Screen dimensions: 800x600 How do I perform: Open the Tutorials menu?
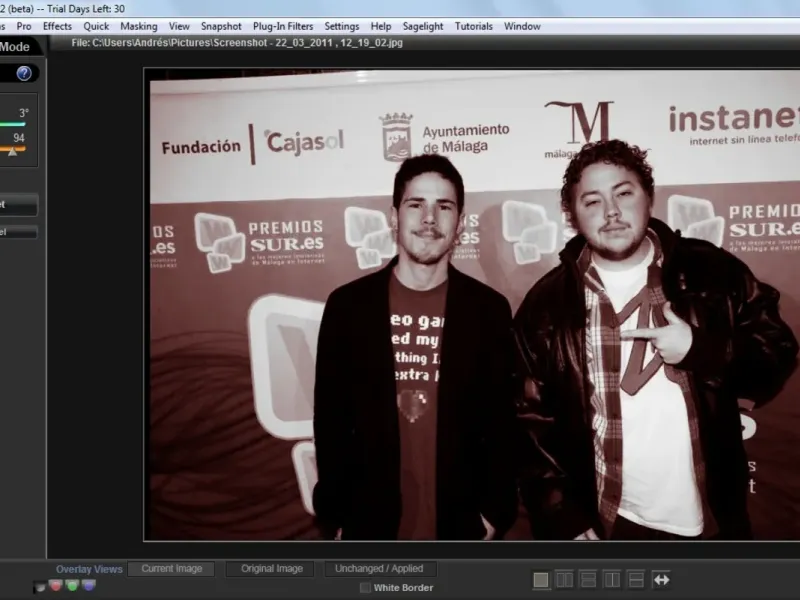pyautogui.click(x=473, y=27)
